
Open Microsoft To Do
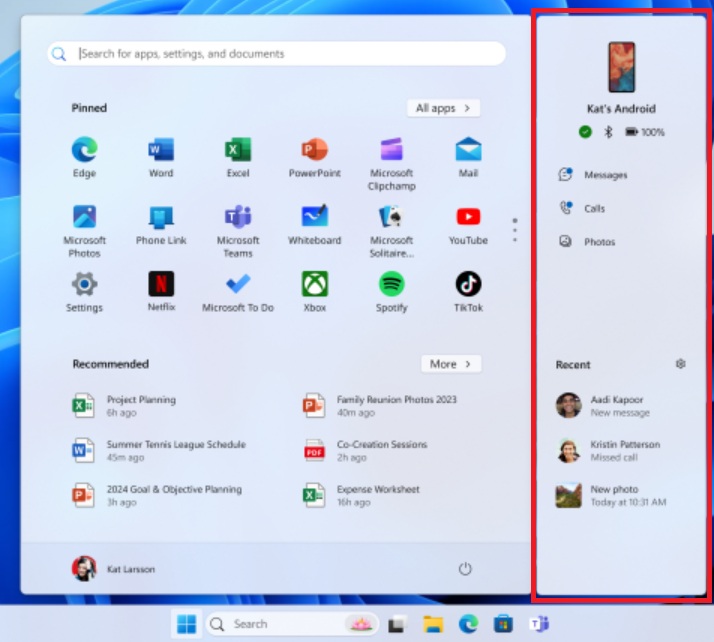238,292
